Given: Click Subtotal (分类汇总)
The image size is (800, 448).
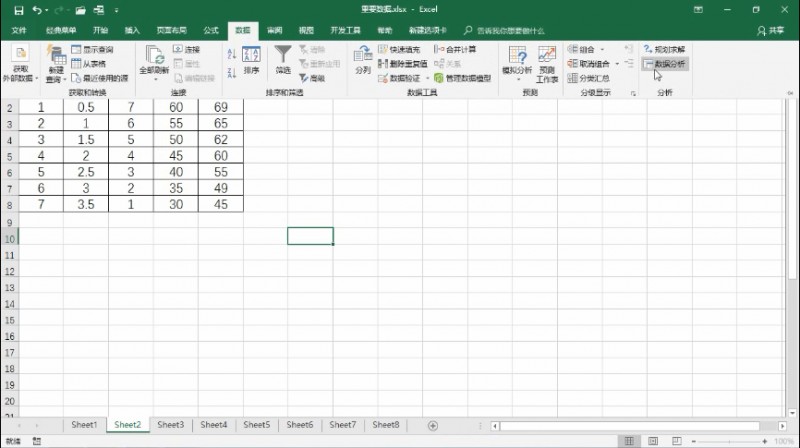Looking at the screenshot, I should pos(589,78).
